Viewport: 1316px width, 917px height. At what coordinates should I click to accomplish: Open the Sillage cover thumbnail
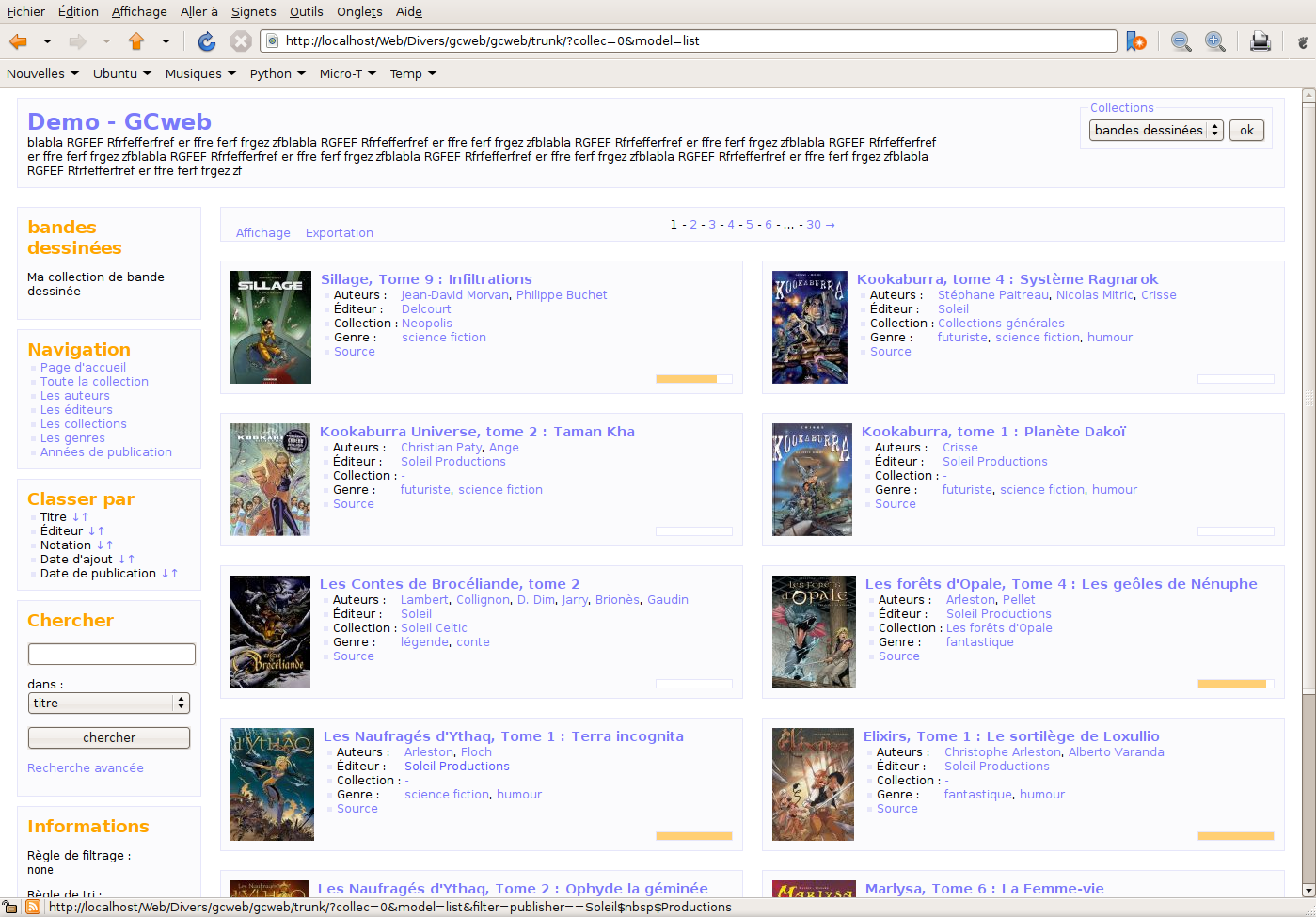coord(271,327)
